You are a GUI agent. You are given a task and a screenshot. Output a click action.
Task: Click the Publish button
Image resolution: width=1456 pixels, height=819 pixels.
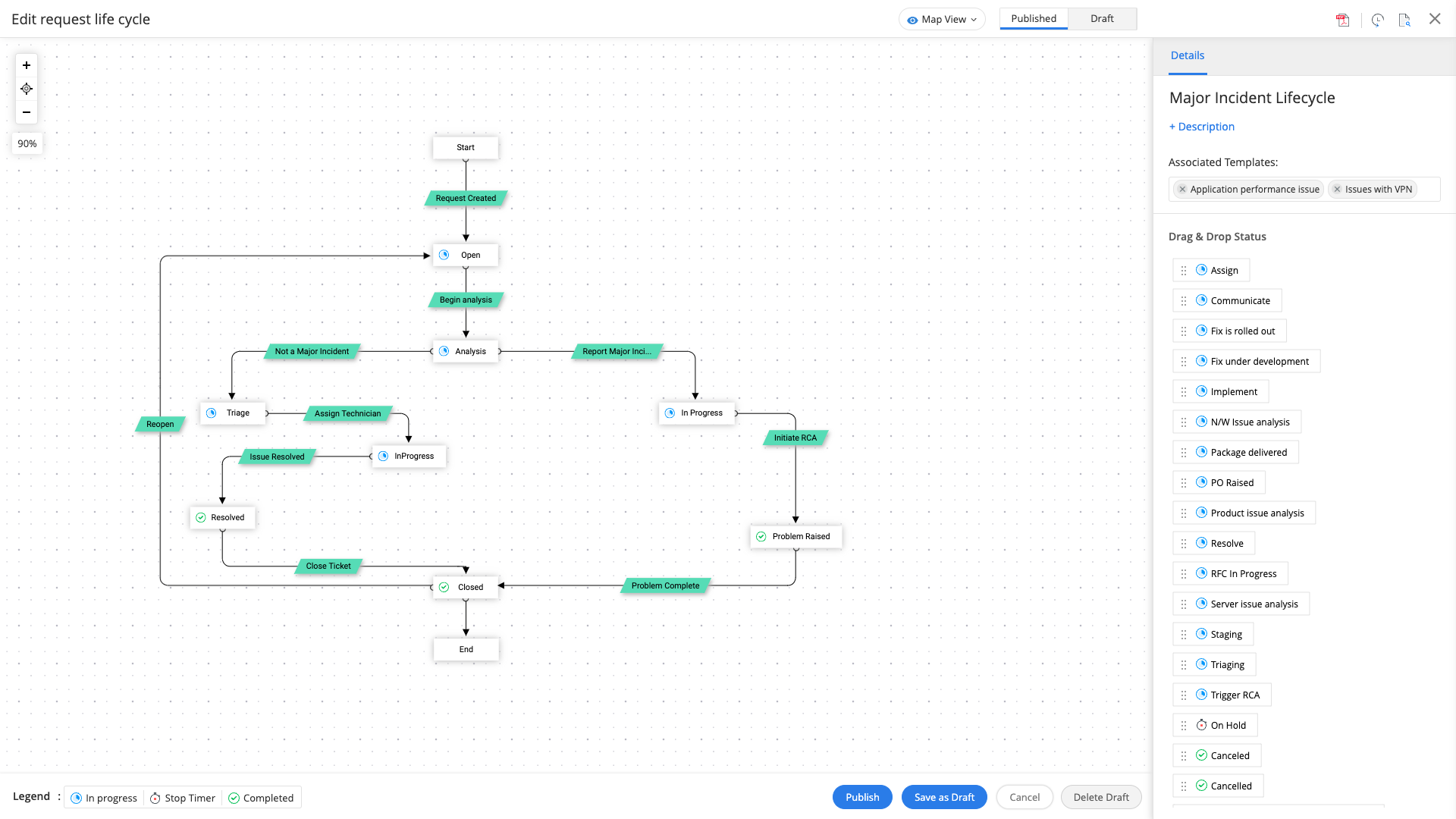862,797
